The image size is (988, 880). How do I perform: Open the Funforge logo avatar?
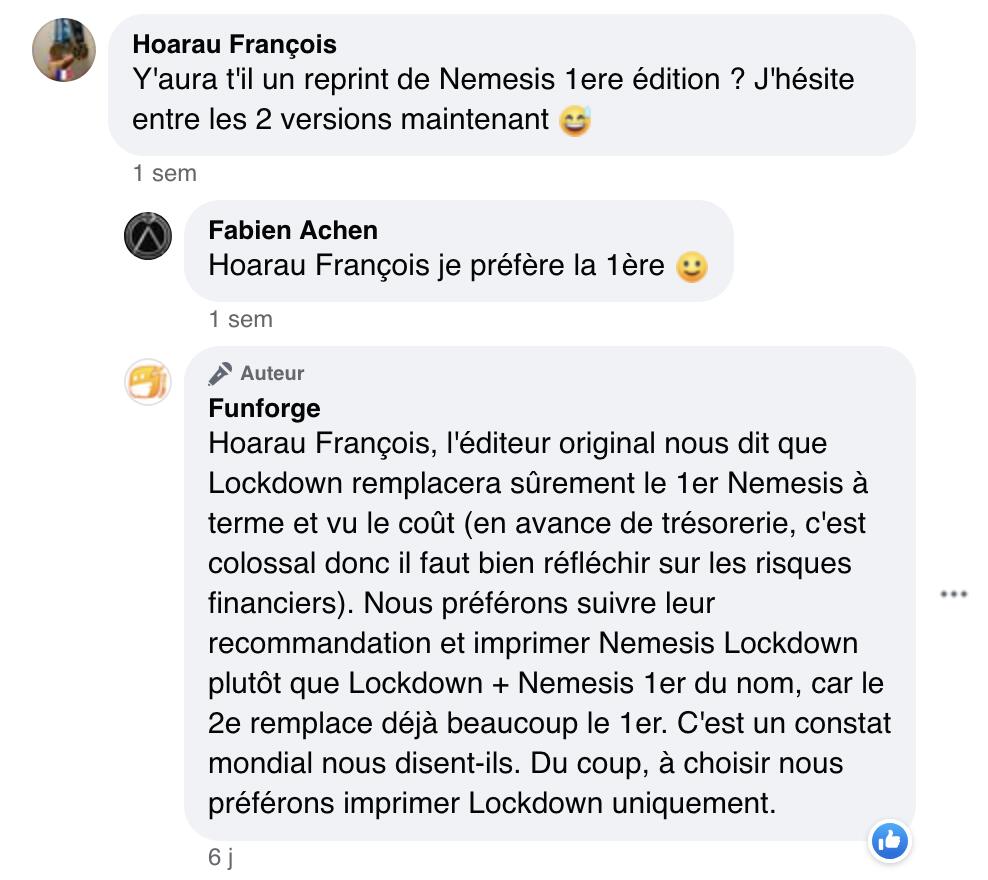(148, 382)
